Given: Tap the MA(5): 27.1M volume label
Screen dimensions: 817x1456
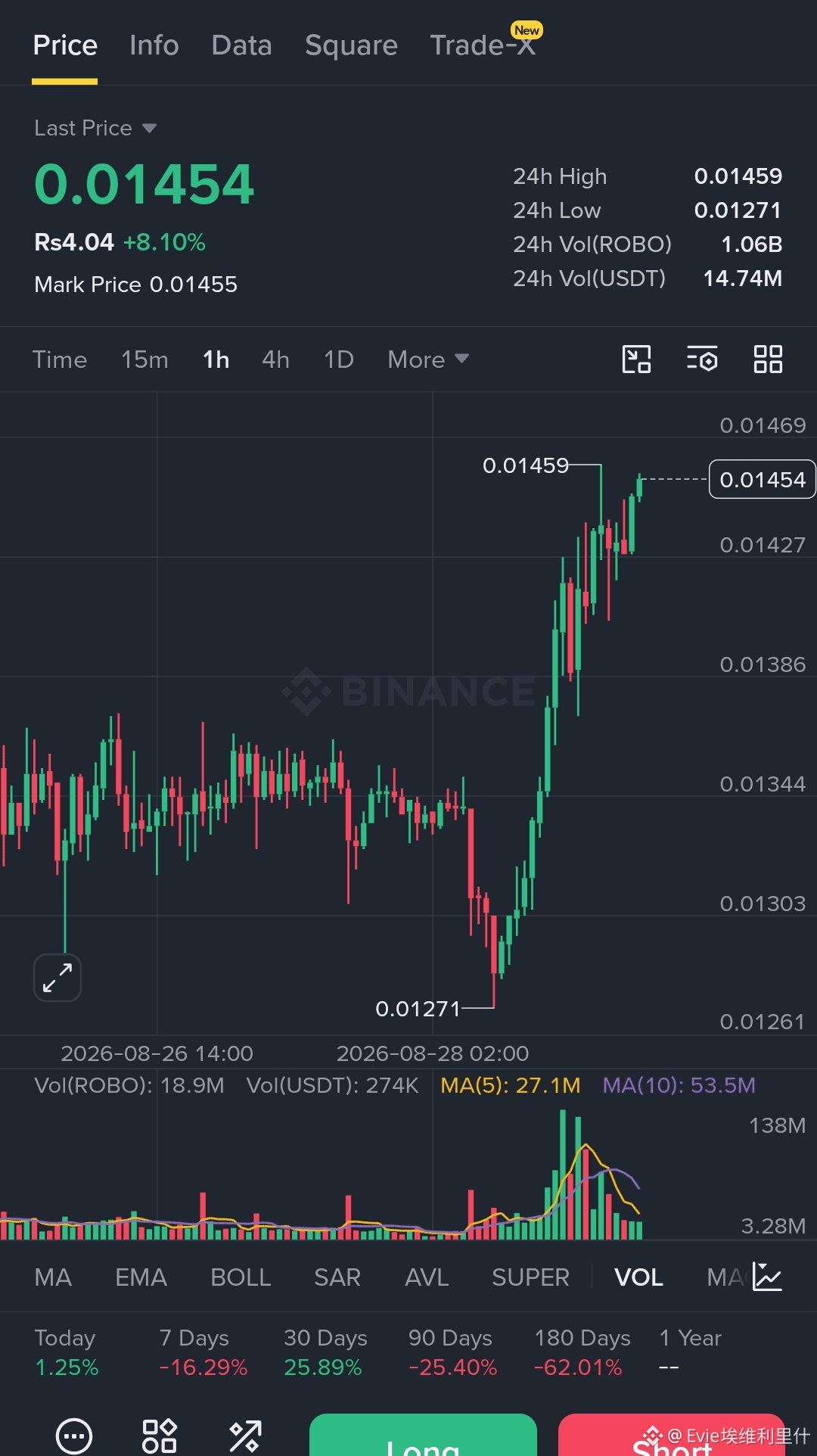Looking at the screenshot, I should (511, 1085).
